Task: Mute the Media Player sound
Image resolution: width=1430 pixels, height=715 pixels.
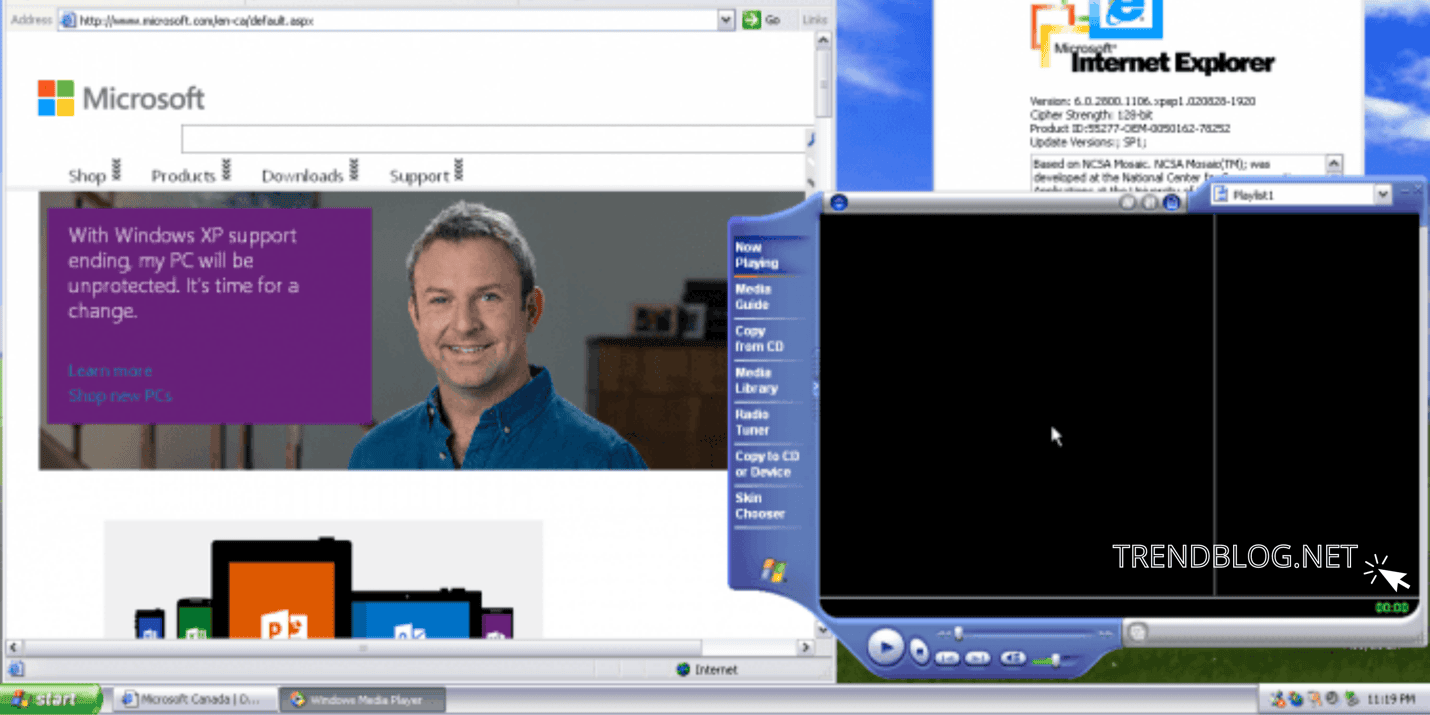Action: 1013,658
